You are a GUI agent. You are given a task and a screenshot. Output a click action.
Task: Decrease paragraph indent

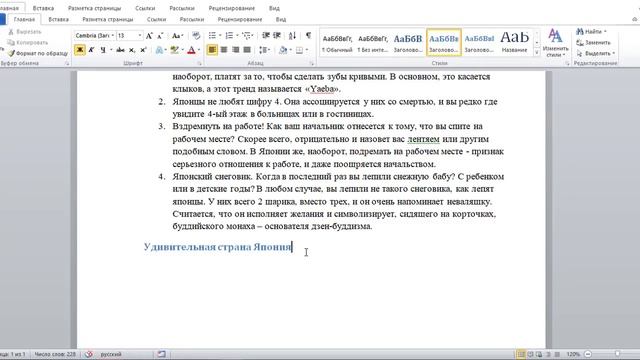tap(266, 36)
